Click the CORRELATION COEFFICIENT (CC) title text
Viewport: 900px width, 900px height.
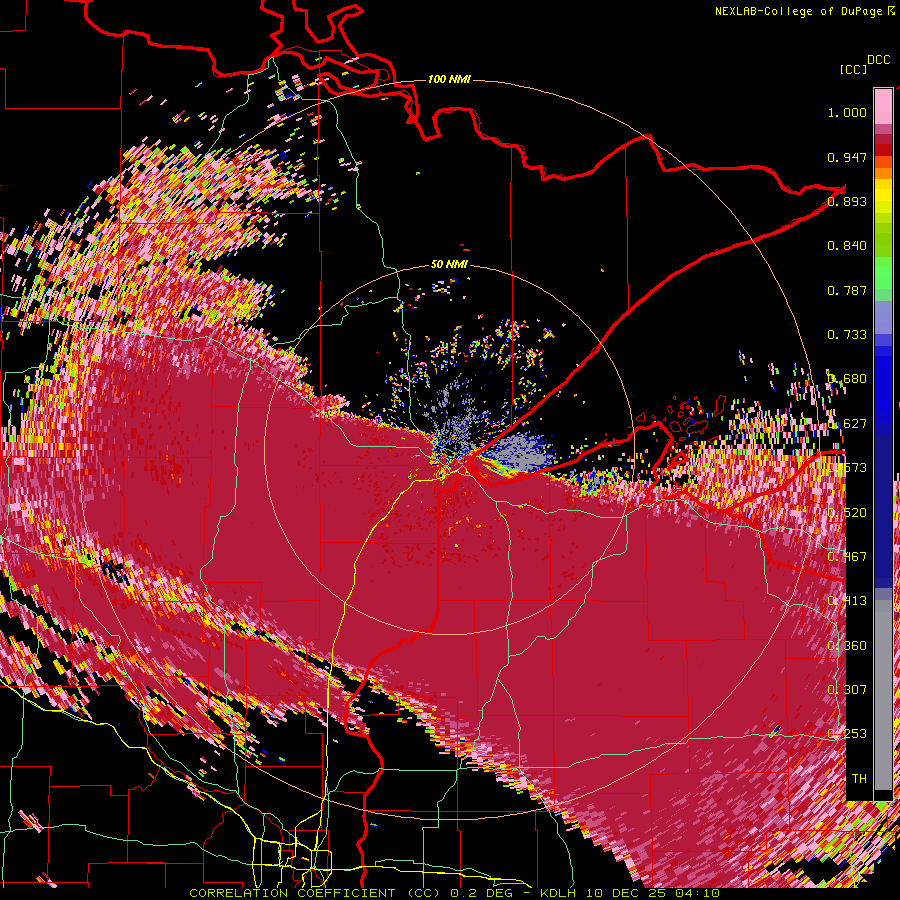(x=315, y=893)
